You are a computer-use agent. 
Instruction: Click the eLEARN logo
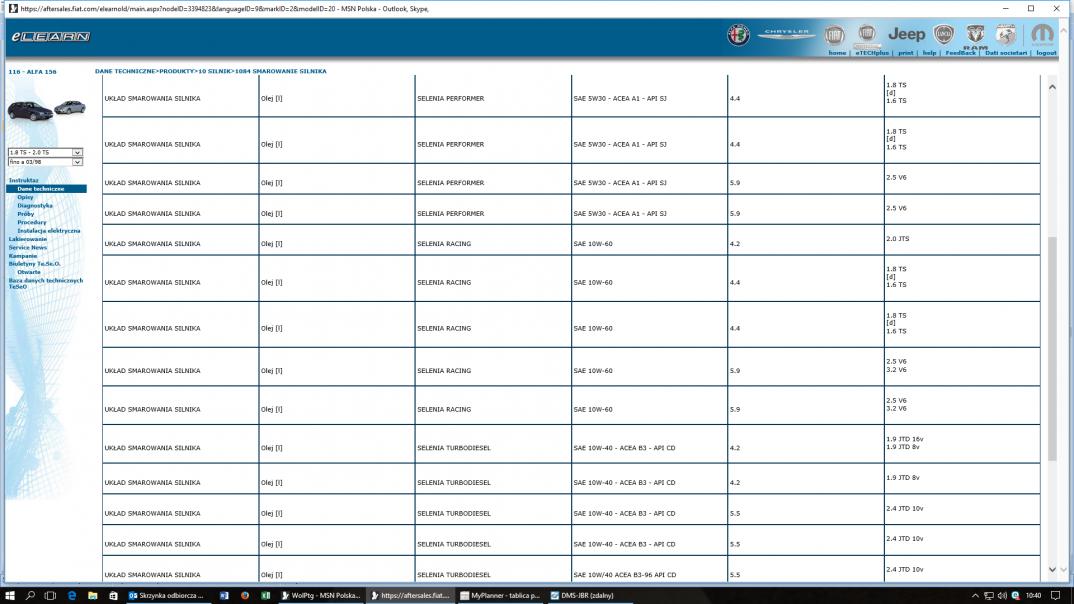point(51,36)
